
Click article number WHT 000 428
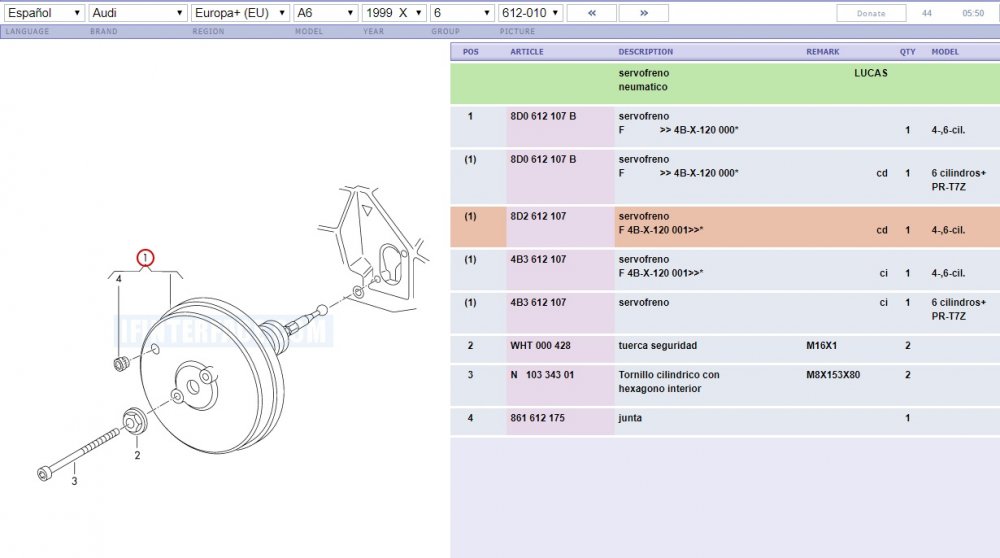[x=542, y=345]
